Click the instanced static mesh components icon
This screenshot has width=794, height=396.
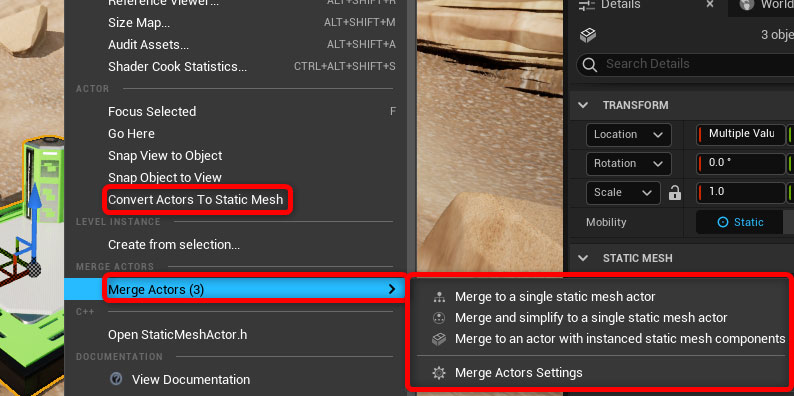[x=439, y=339]
